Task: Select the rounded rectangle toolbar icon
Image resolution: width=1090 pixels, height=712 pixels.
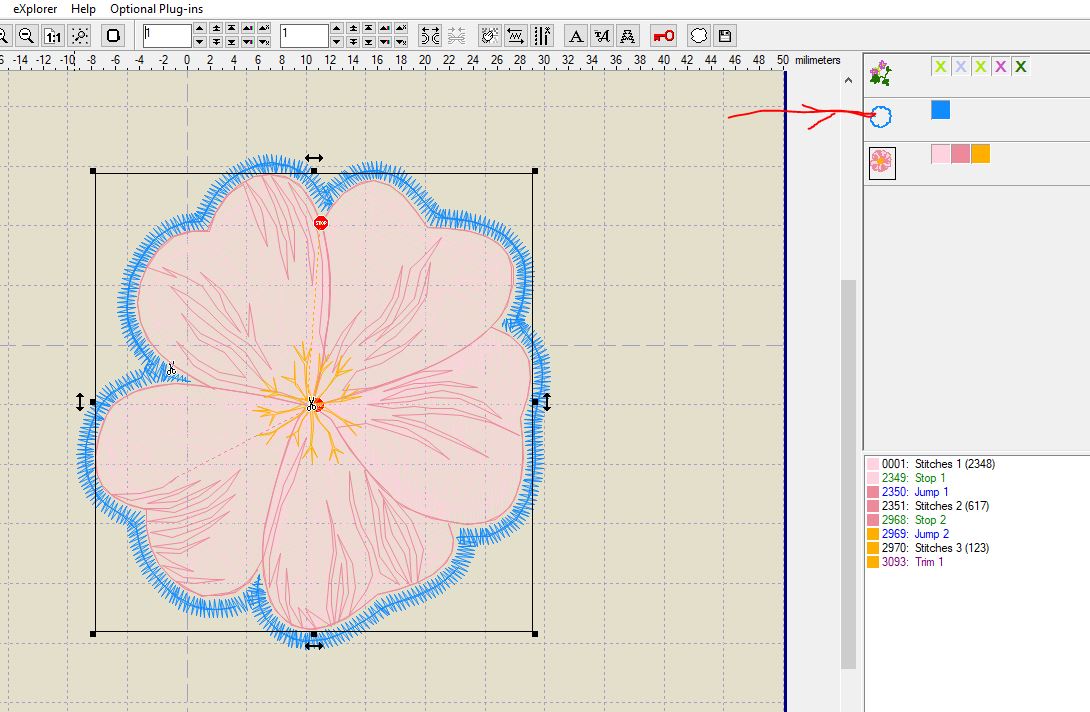Action: [114, 36]
